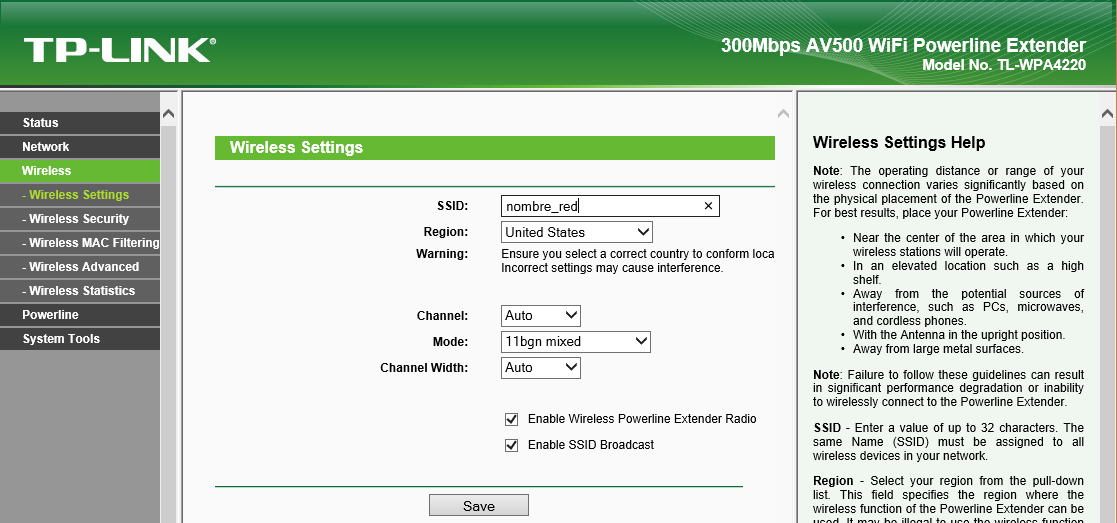This screenshot has height=523, width=1117.
Task: Open Wireless Security submenu
Action: coord(80,219)
